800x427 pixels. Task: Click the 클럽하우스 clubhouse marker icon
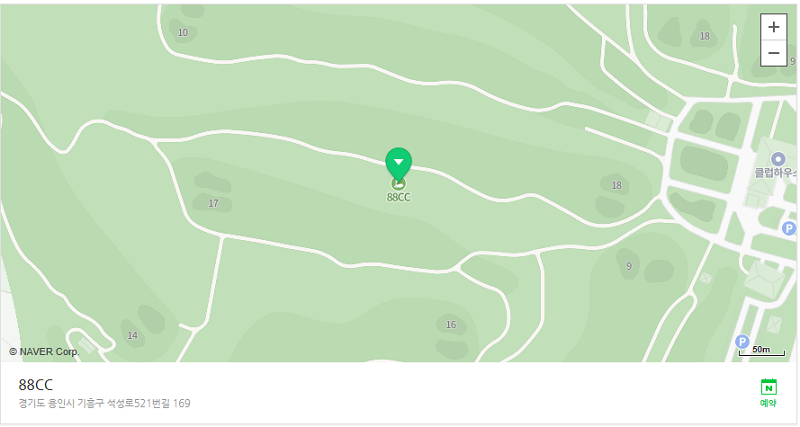coord(778,159)
